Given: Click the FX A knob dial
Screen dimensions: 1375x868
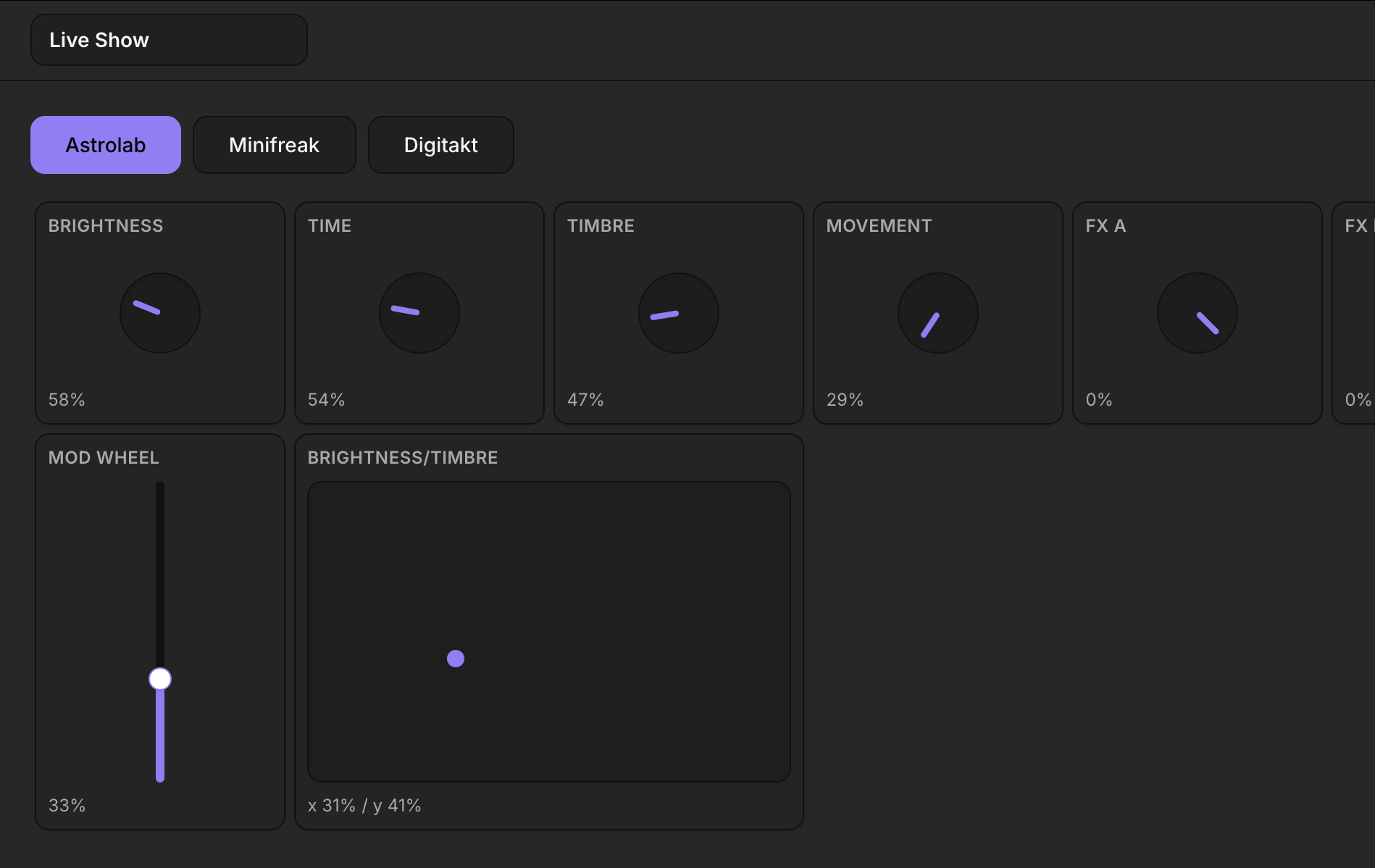Looking at the screenshot, I should tap(1198, 313).
